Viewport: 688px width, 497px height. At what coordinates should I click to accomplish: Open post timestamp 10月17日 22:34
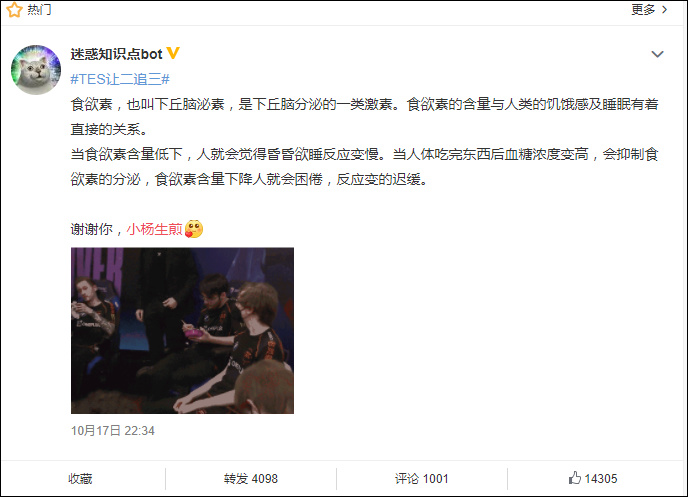[113, 430]
